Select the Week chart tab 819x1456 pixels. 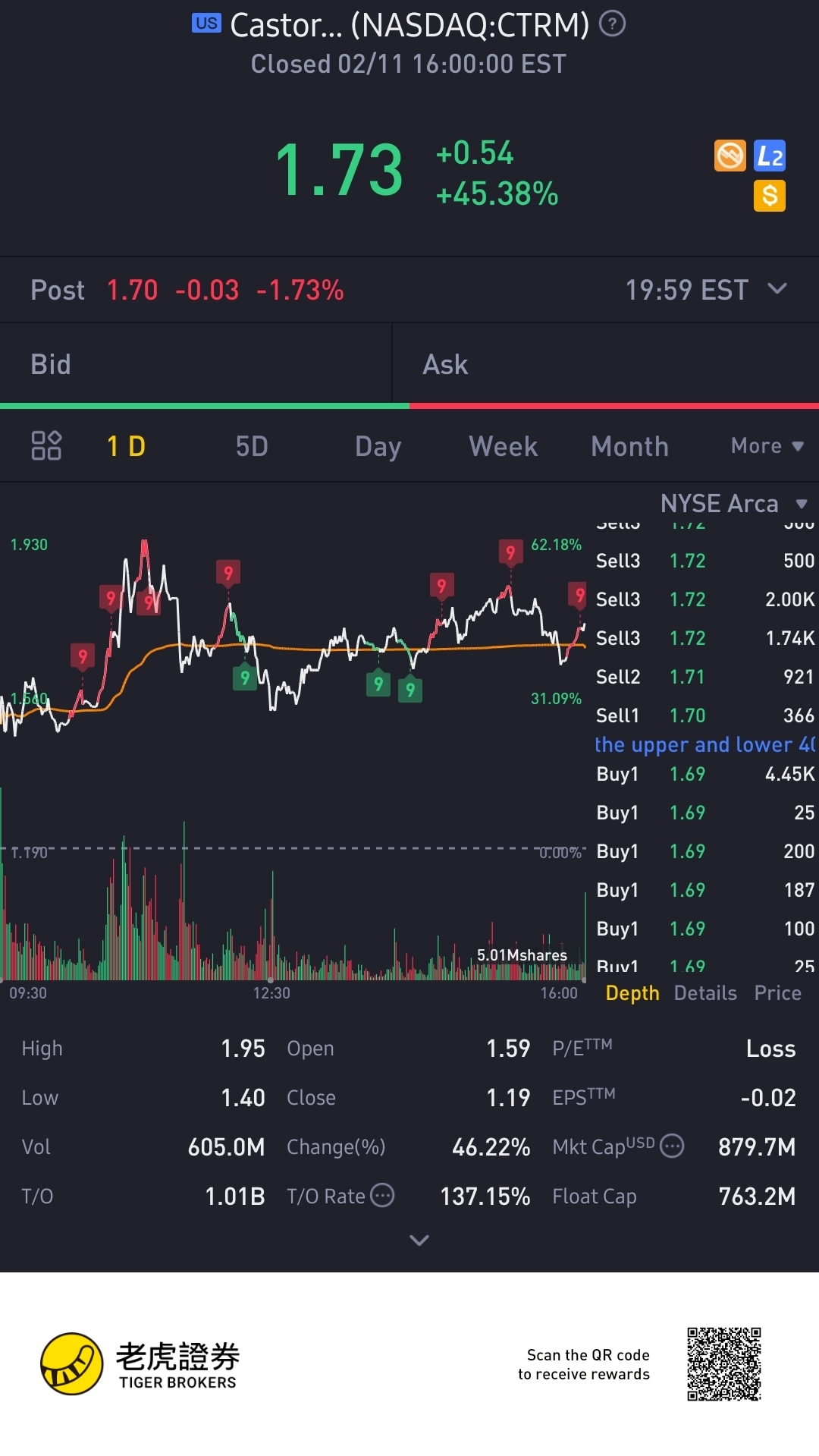tap(504, 446)
